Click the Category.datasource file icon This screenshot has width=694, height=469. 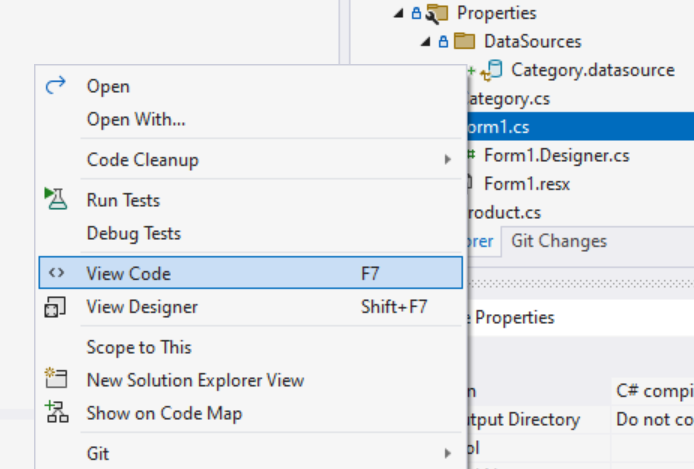492,70
